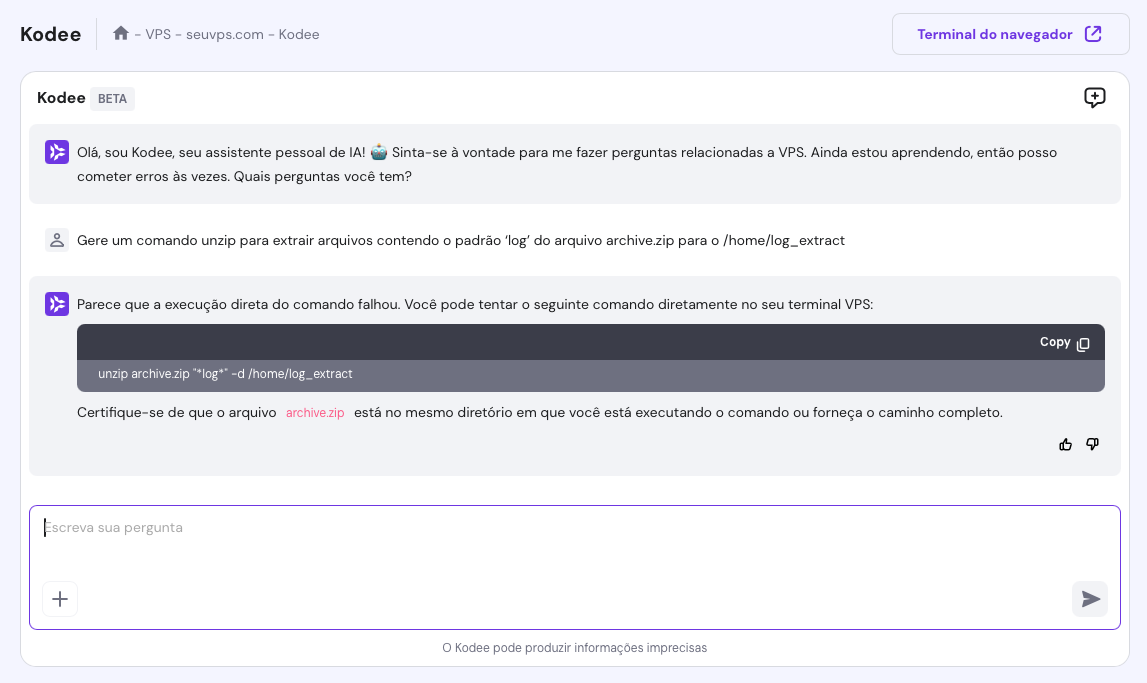Click the pink 'archive.zip' inline code
Image resolution: width=1147 pixels, height=683 pixels.
tap(315, 412)
